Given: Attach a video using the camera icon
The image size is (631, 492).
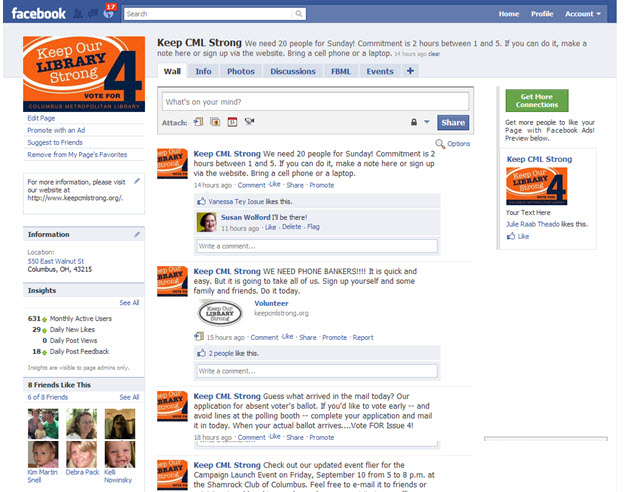Looking at the screenshot, I should [250, 121].
